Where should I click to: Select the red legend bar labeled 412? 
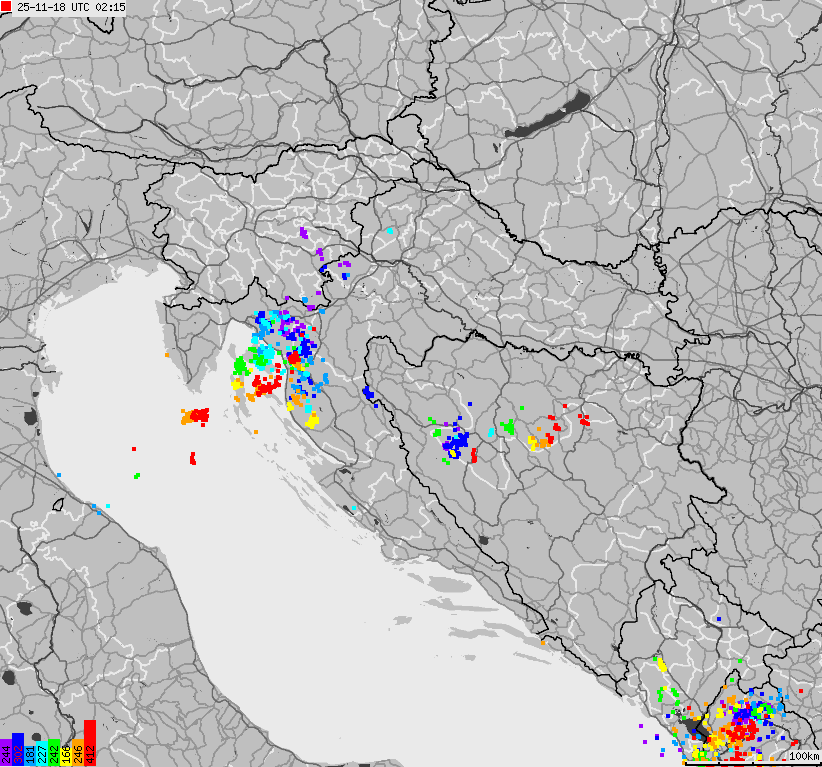90,740
